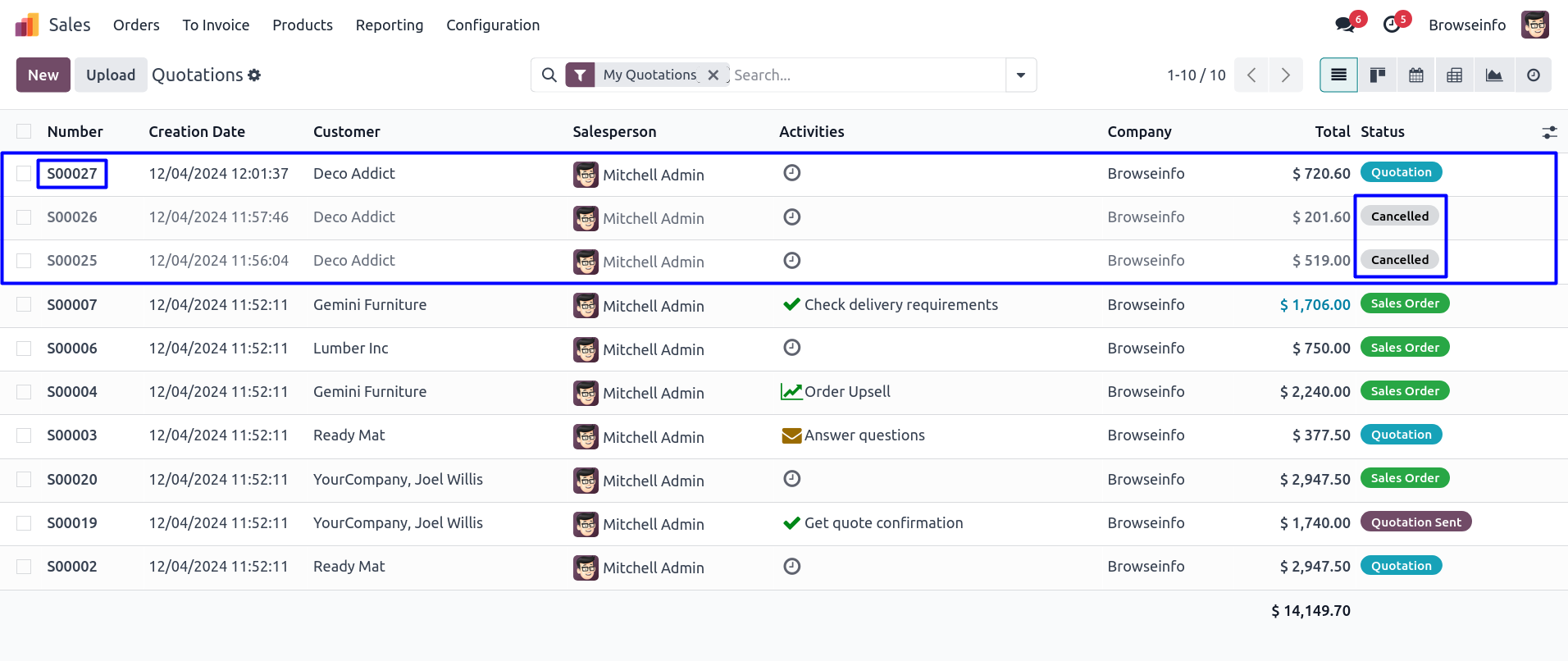Click activity clock icon for S00027
Viewport: 1568px width, 661px height.
point(791,173)
